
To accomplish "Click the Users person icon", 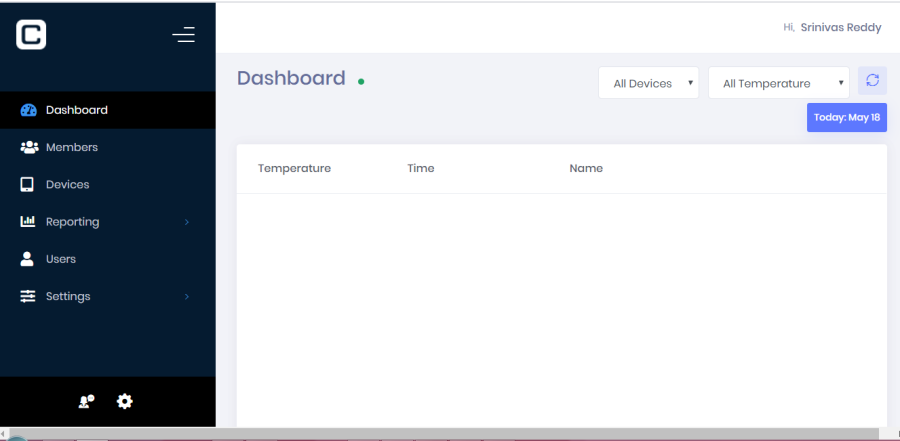I will [27, 259].
